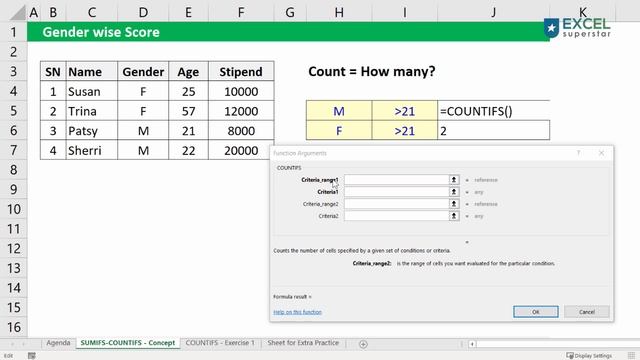Close the Function Arguments dialog
The image size is (640, 360).
(x=601, y=153)
